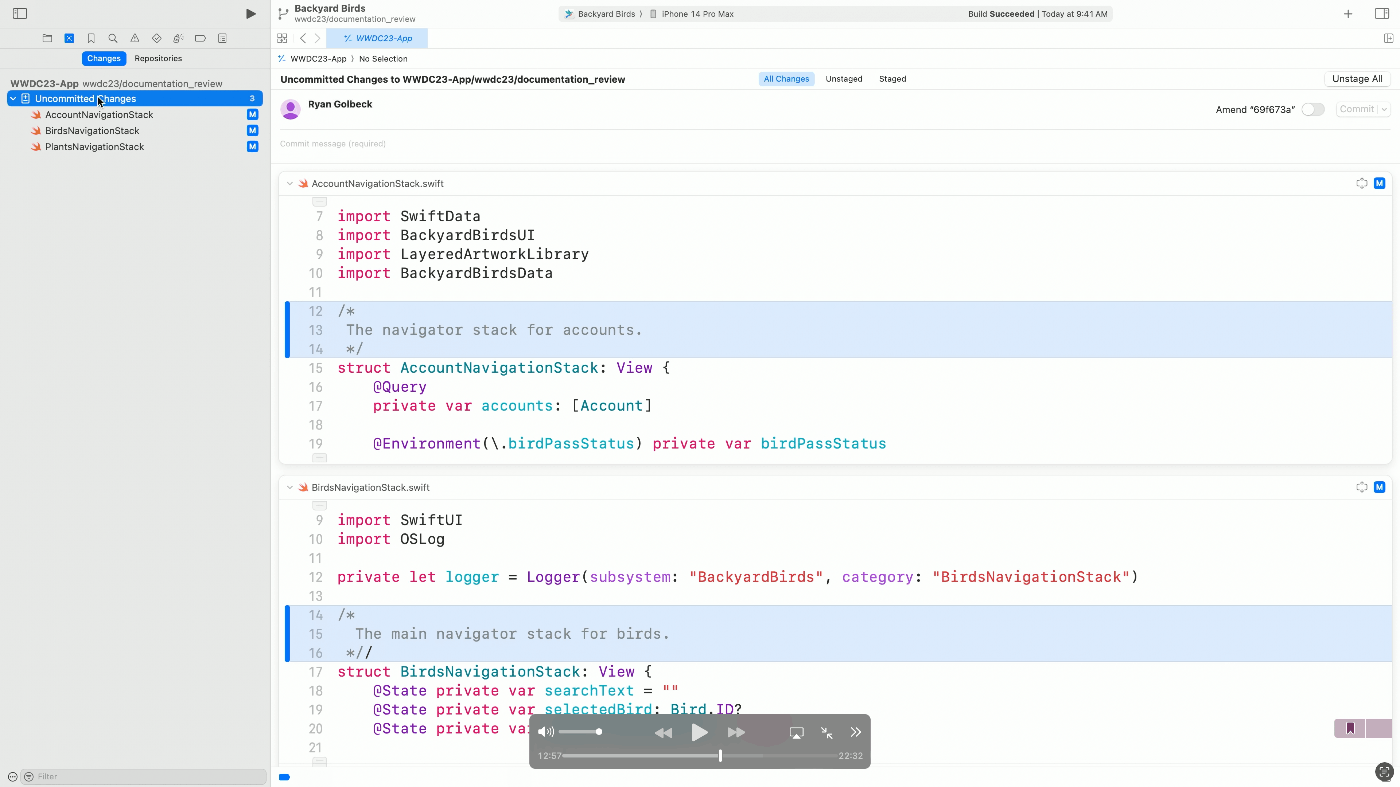1400x787 pixels.
Task: Expand hidden lines above line 9 in BirdsNavigationStack
Action: (320, 505)
